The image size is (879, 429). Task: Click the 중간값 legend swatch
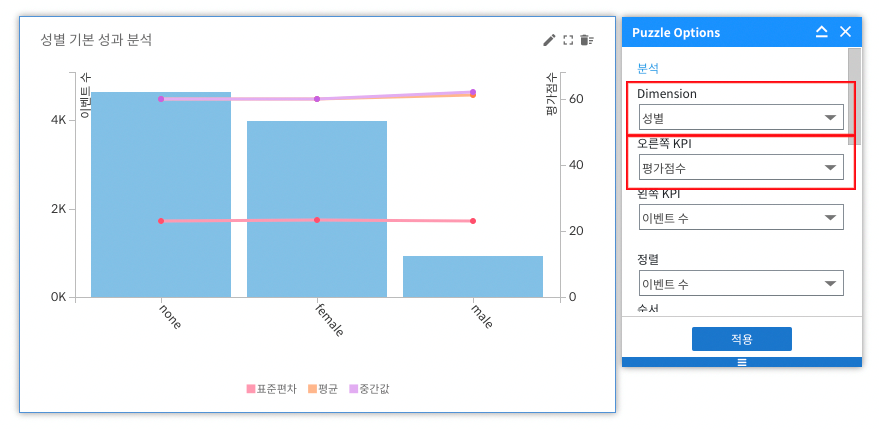pos(354,388)
